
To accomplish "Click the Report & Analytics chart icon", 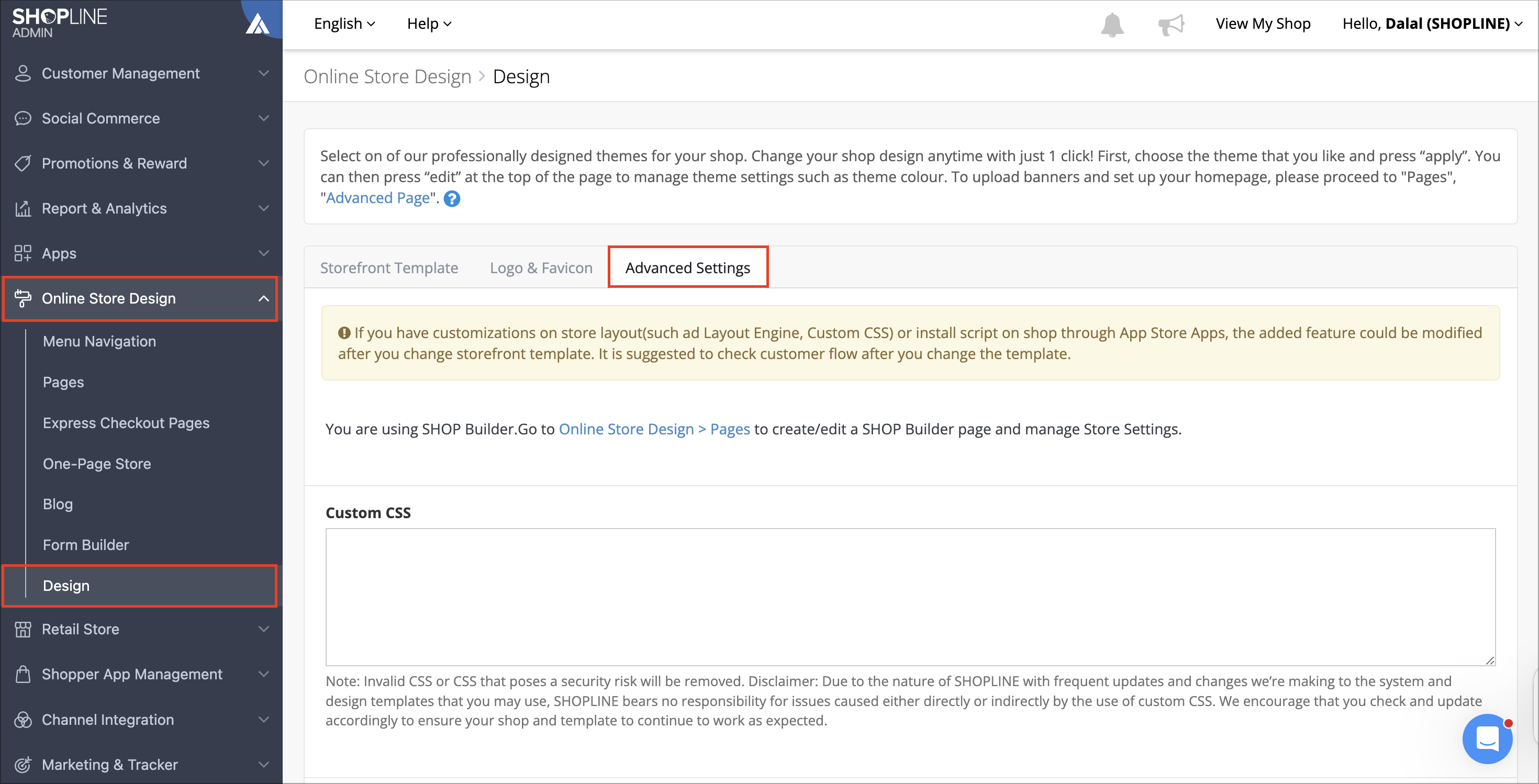I will point(23,208).
